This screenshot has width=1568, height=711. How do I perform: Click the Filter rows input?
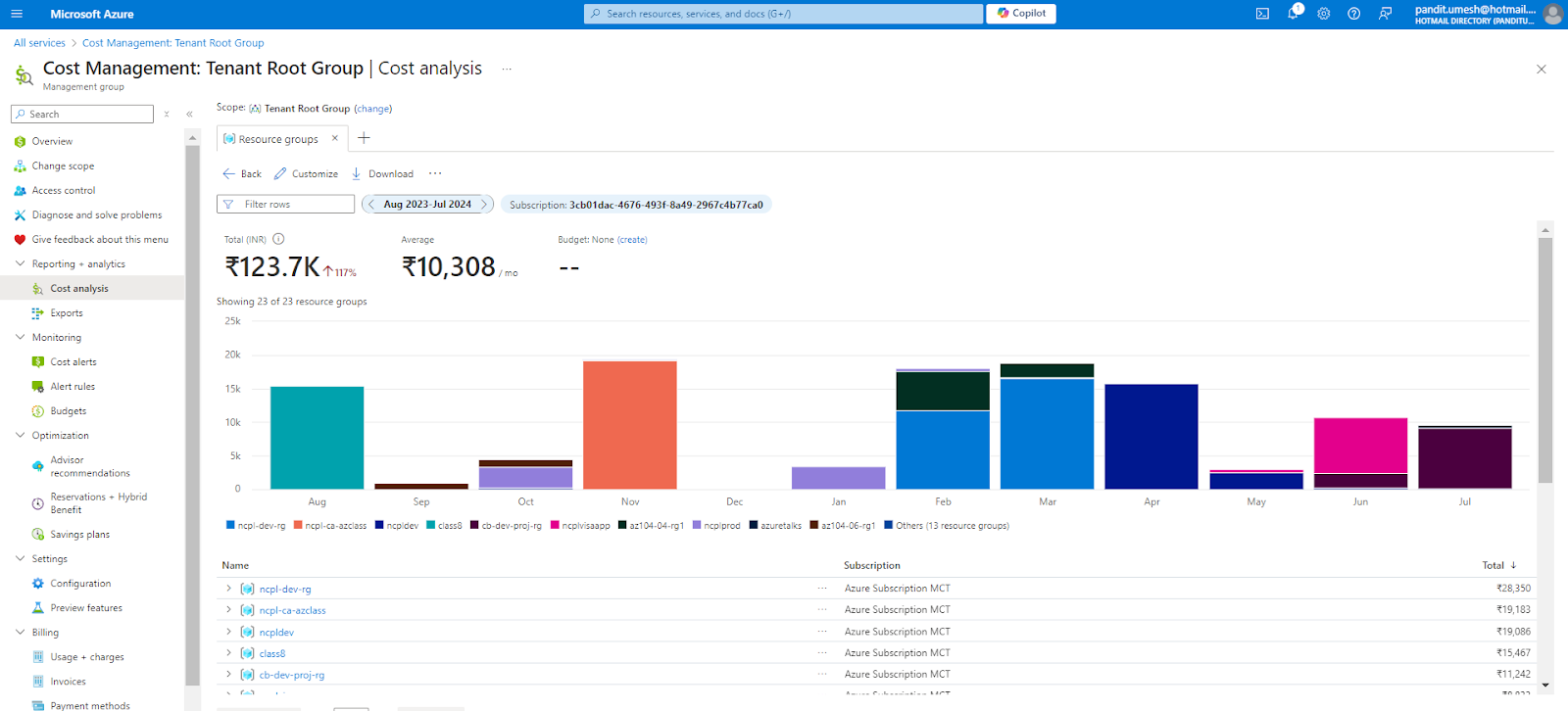tap(285, 205)
